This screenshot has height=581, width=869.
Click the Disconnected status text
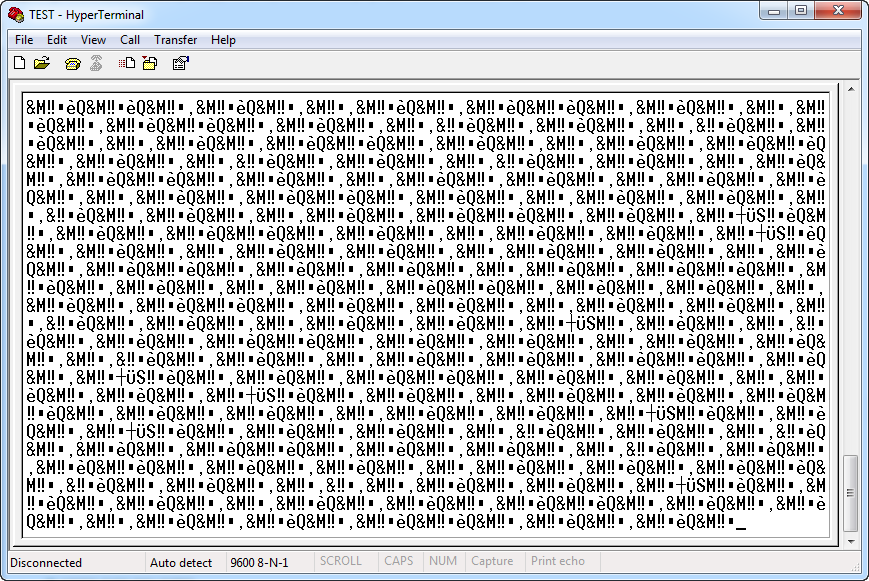(x=46, y=563)
